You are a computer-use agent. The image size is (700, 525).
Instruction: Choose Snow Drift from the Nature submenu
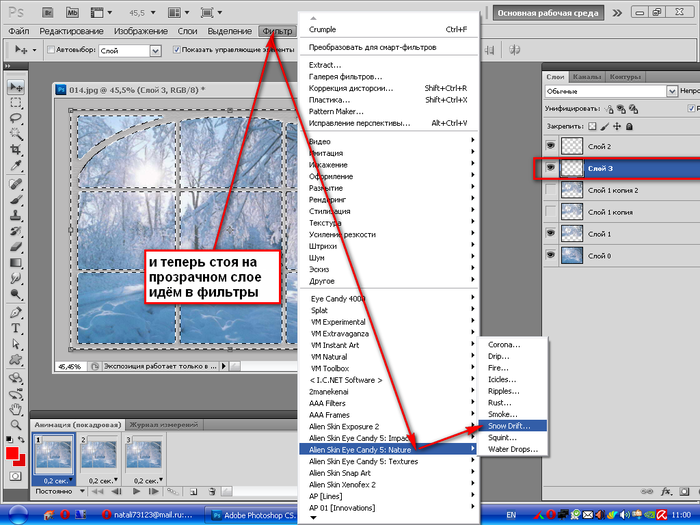click(x=517, y=425)
